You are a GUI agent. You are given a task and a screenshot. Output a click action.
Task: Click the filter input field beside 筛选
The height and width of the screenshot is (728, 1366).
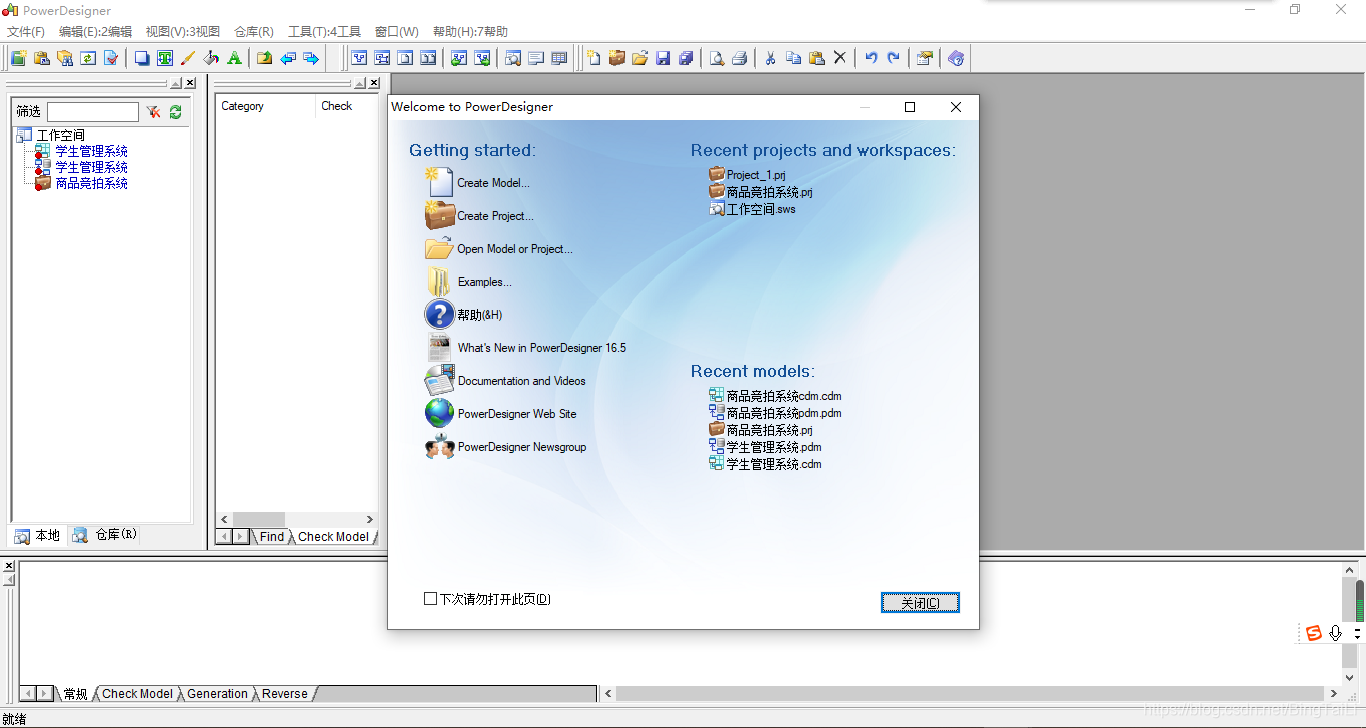click(x=93, y=112)
